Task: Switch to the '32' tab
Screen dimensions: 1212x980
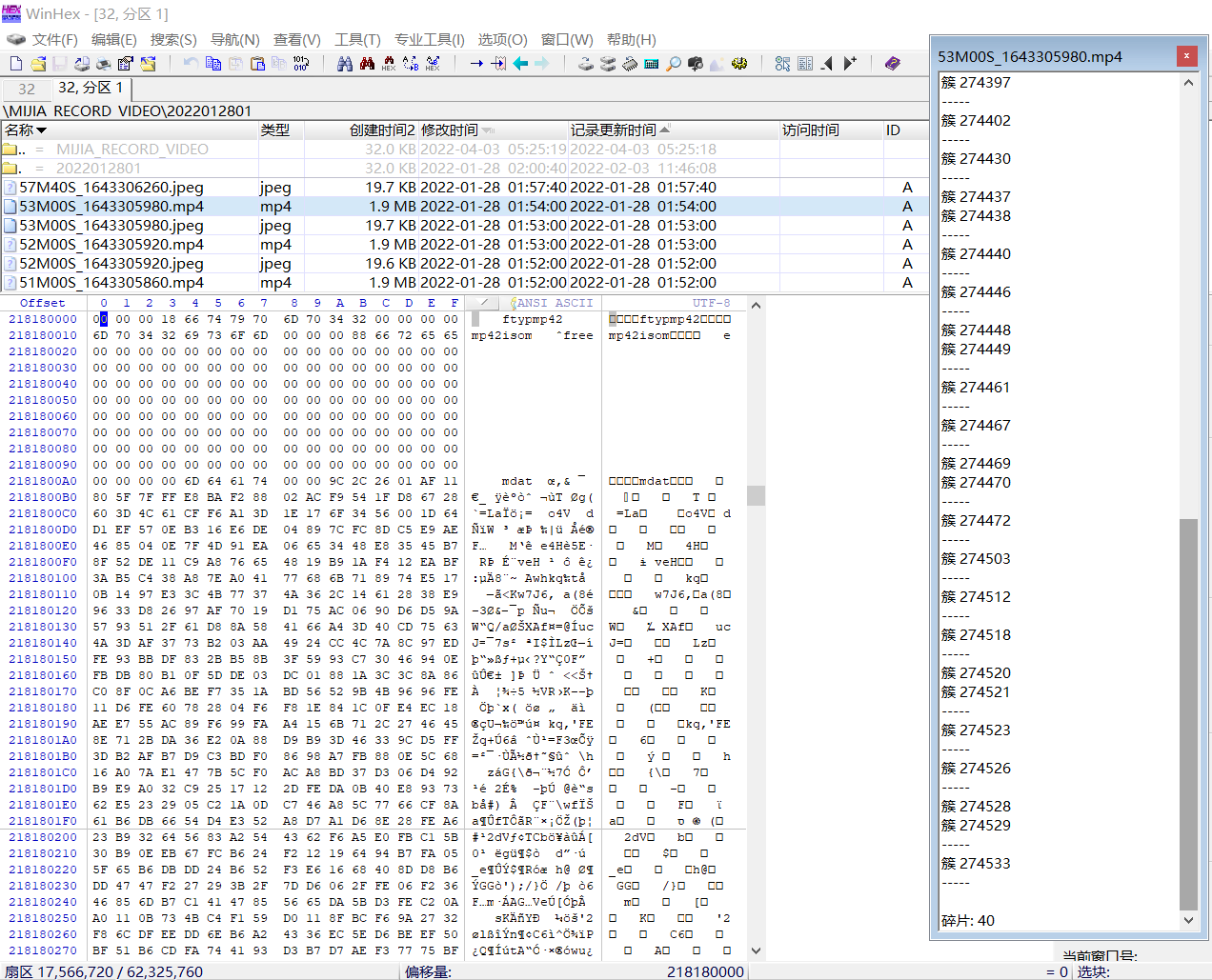Action: pyautogui.click(x=27, y=90)
